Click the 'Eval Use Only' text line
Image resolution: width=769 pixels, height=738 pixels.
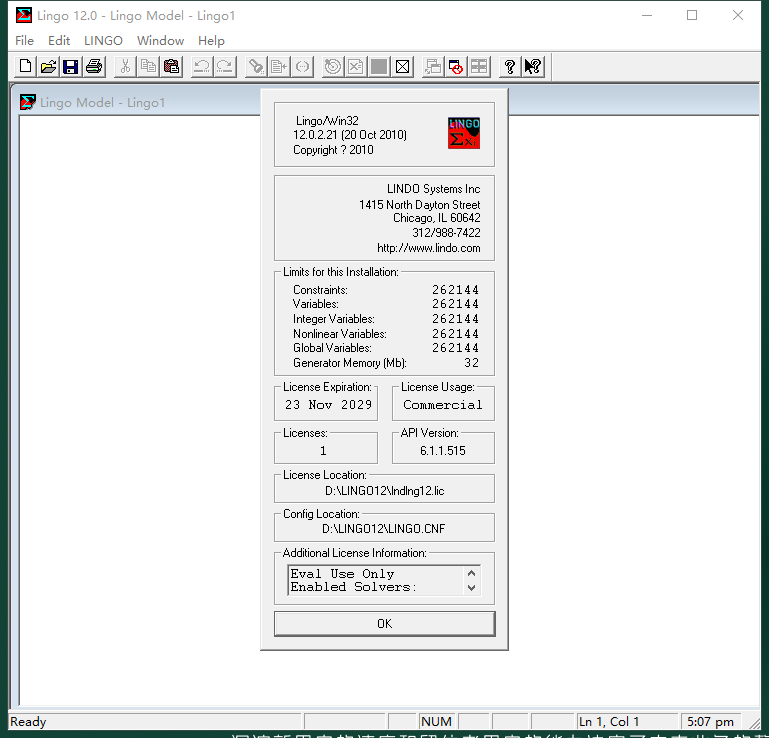point(342,574)
